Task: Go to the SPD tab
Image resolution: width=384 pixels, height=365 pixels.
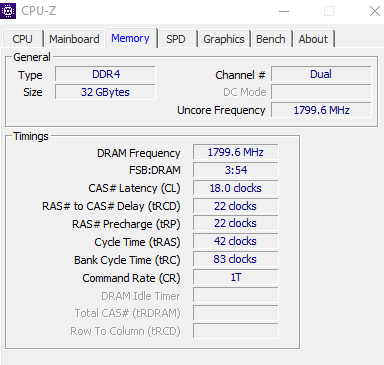Action: point(176,39)
